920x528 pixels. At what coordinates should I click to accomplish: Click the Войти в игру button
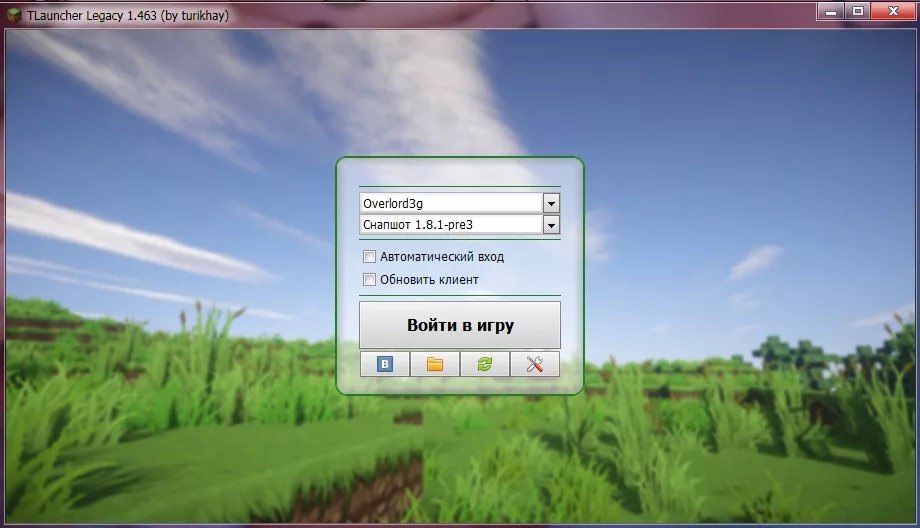(x=460, y=325)
